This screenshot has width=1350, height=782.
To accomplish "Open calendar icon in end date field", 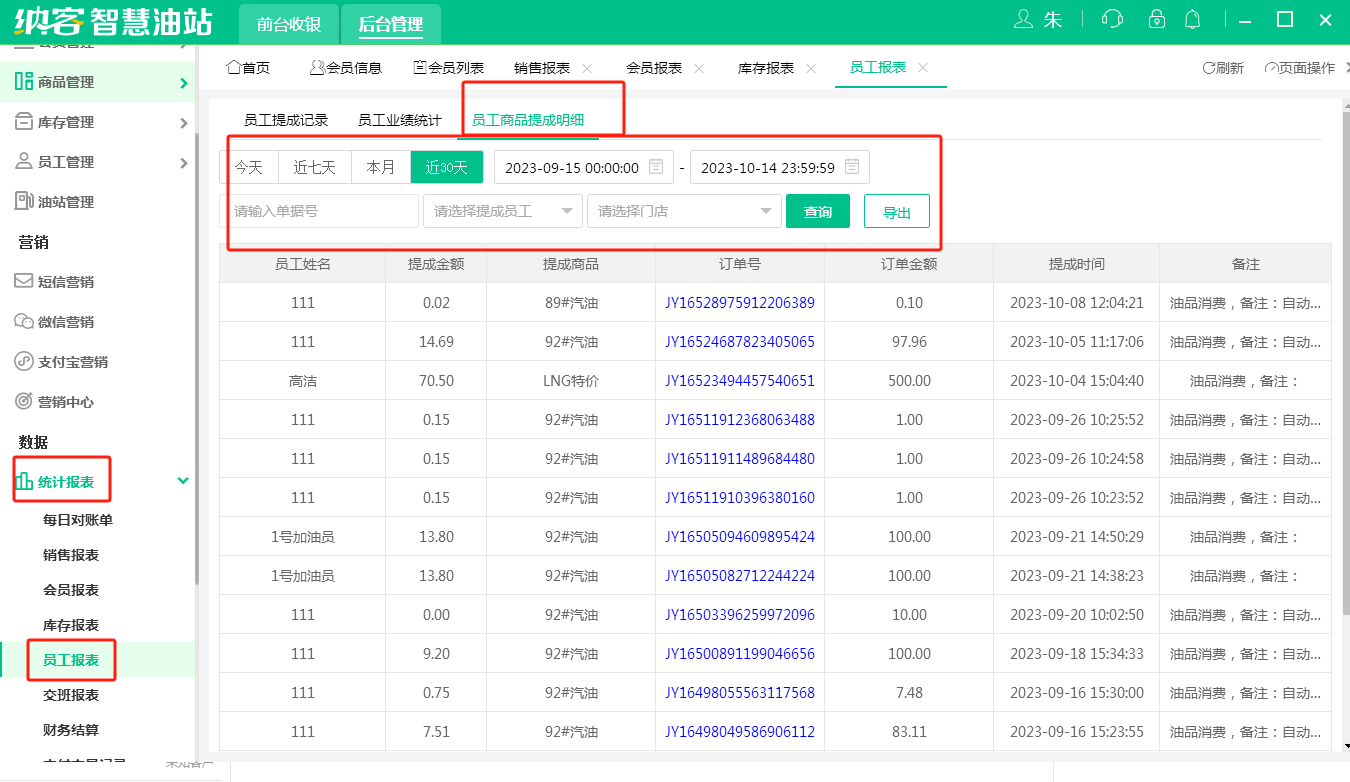I will (x=852, y=167).
